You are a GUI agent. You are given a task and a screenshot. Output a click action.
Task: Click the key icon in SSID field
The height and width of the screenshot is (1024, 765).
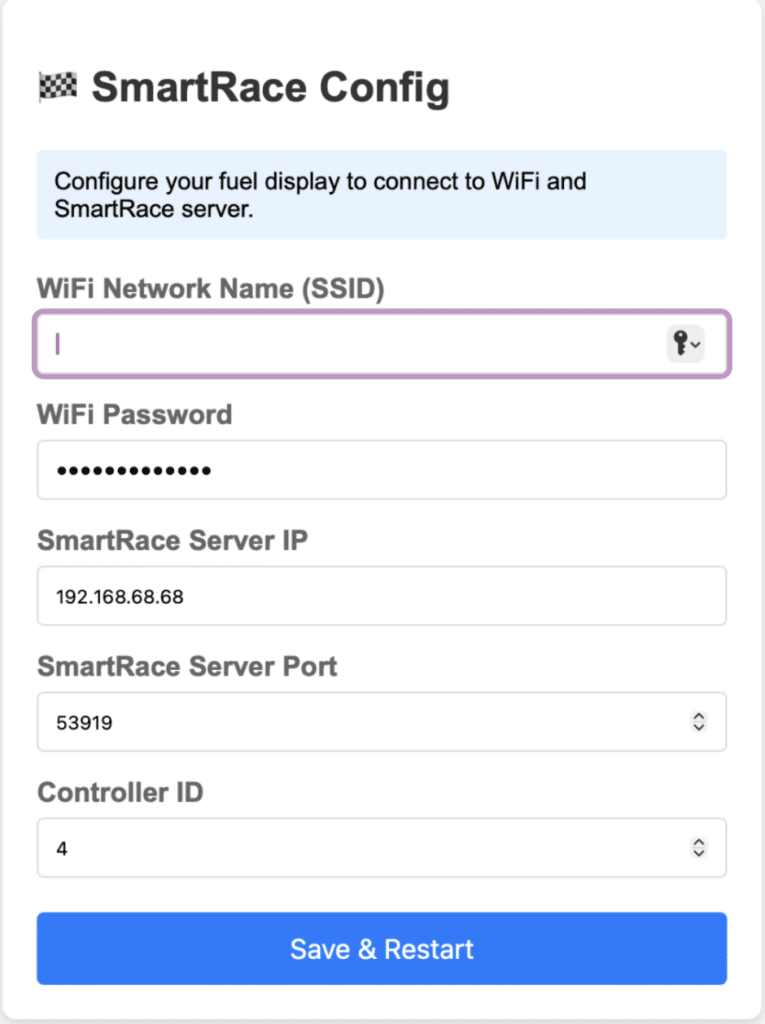(x=680, y=344)
